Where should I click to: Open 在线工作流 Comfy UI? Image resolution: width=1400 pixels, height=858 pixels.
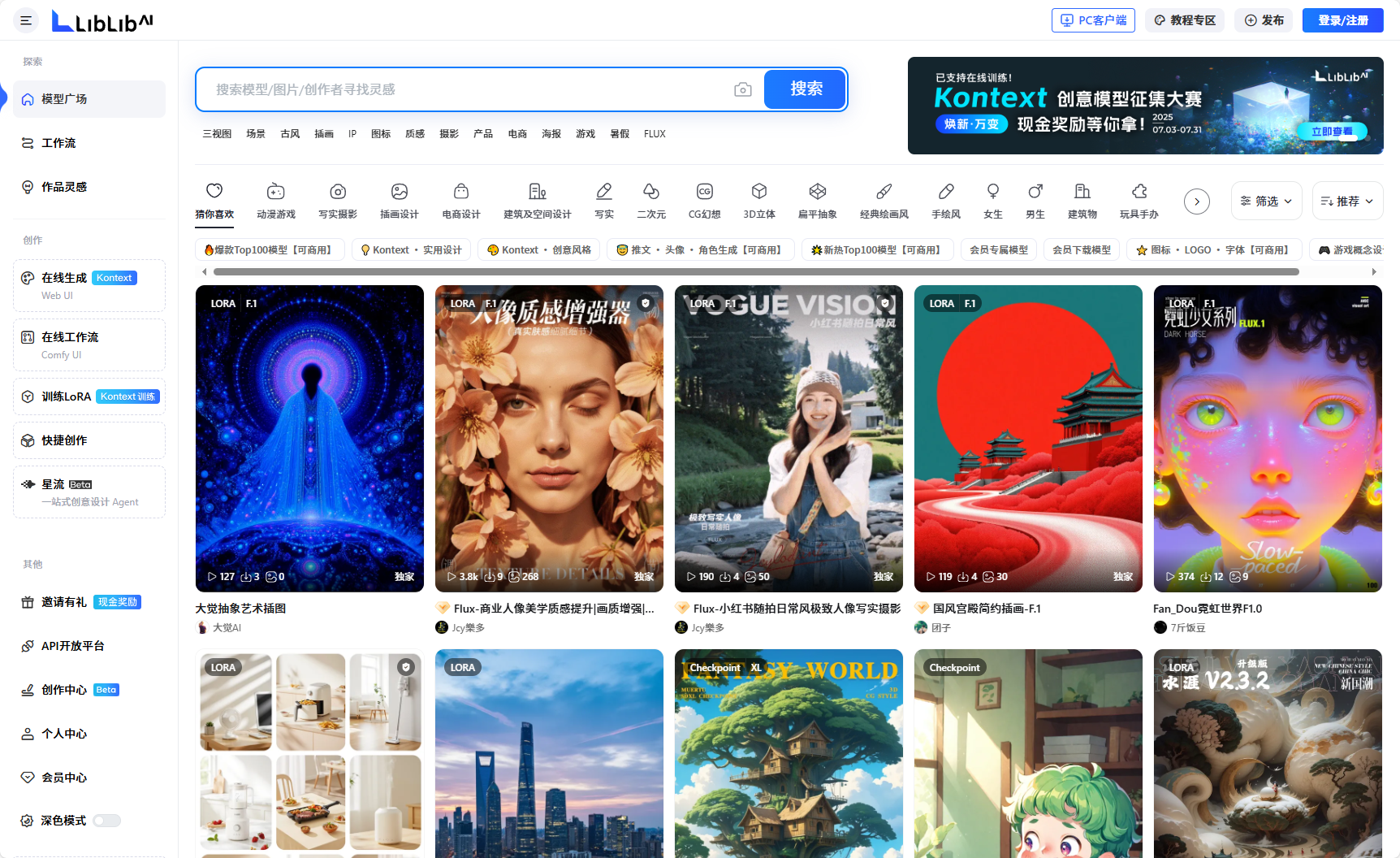[89, 345]
